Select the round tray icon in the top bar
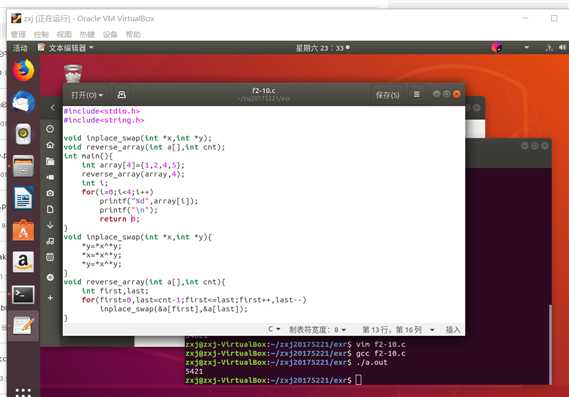This screenshot has width=569, height=397. tap(497, 48)
